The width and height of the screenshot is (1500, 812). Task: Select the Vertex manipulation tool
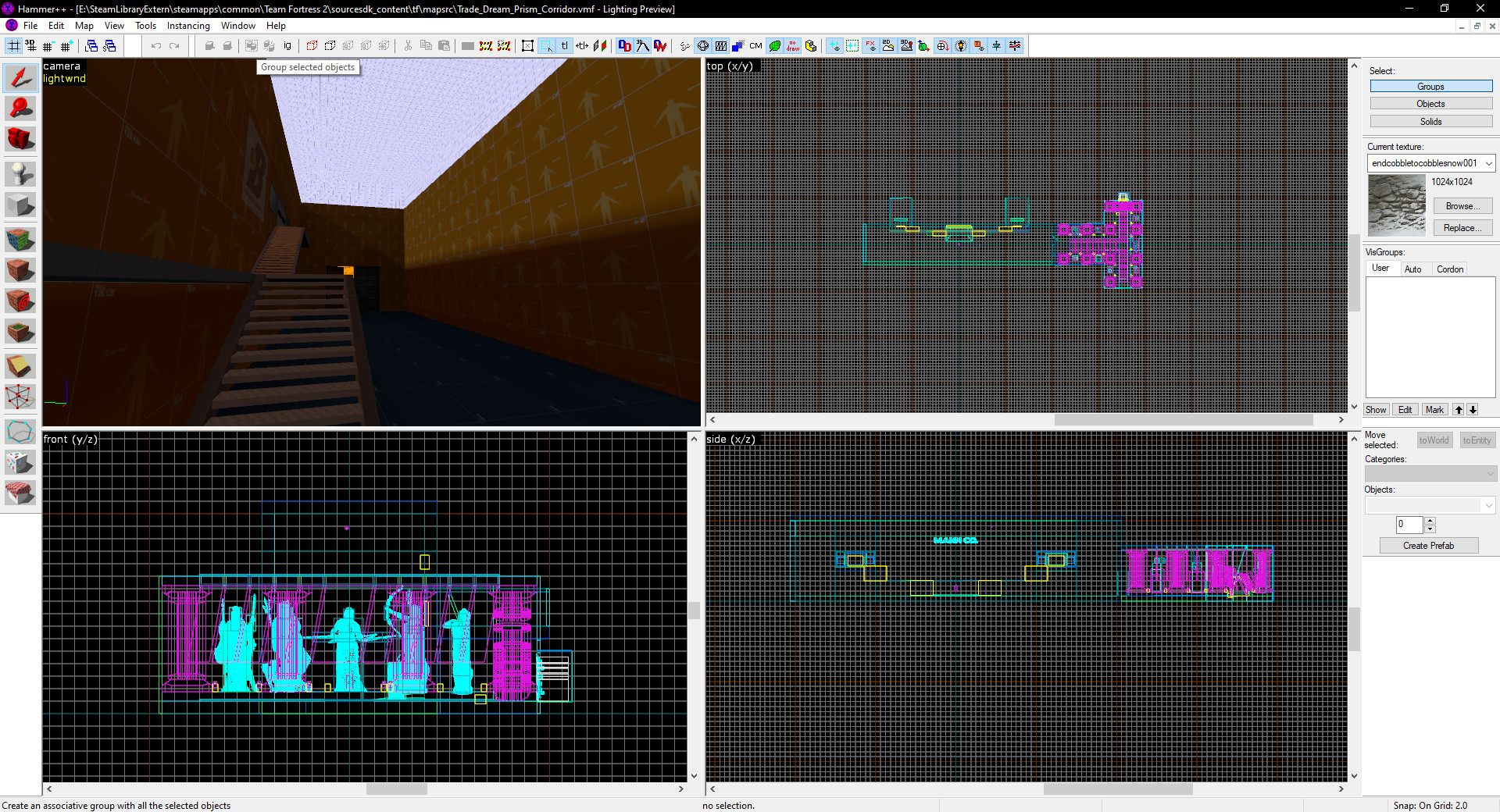click(x=20, y=397)
